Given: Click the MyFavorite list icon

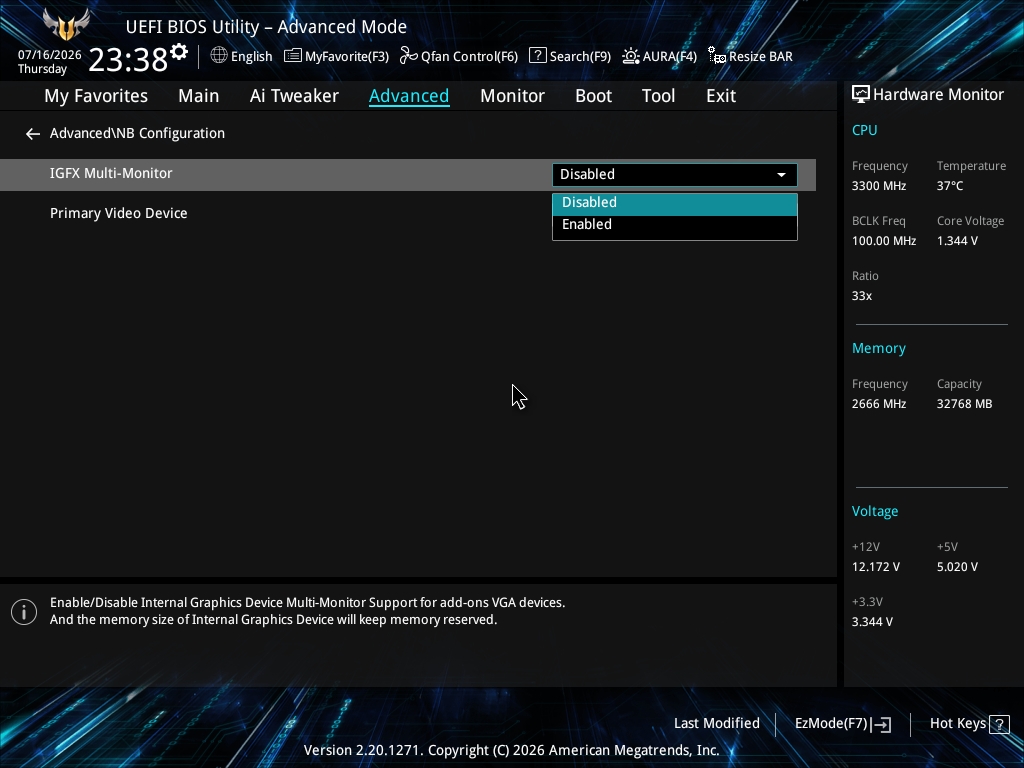Looking at the screenshot, I should (293, 56).
